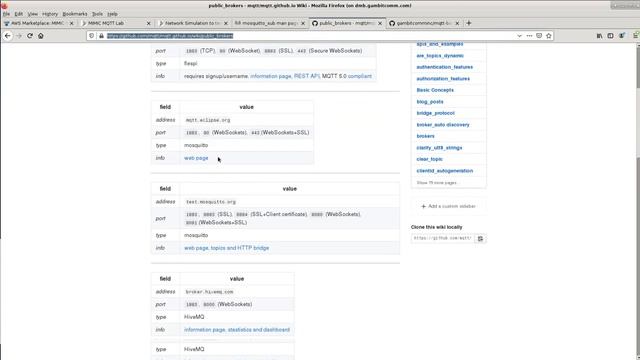This screenshot has height=360, width=640.
Task: Select the mqtt.eclipse.org address text
Action: (x=208, y=120)
